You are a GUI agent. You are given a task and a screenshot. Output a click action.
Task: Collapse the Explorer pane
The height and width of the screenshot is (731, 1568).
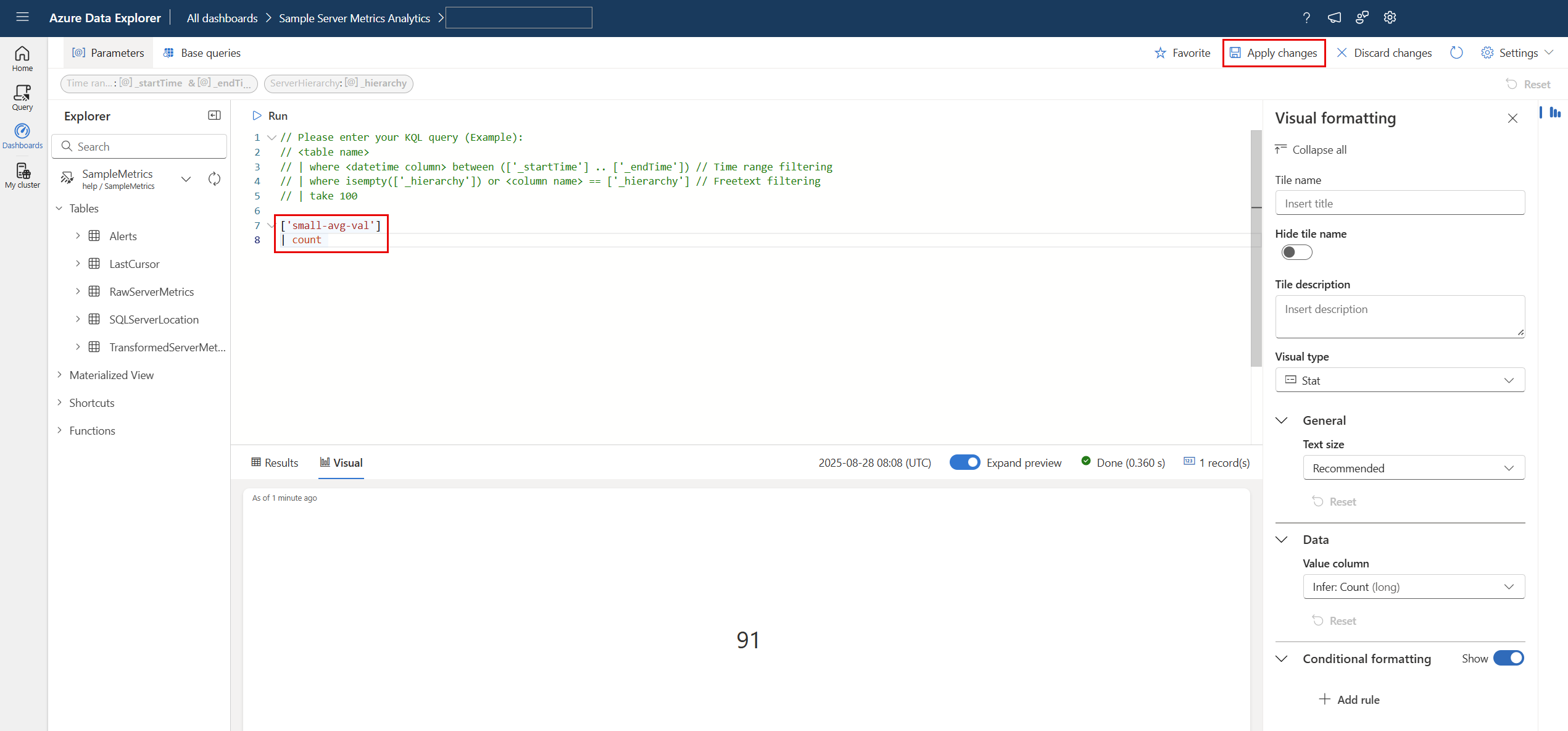point(214,115)
